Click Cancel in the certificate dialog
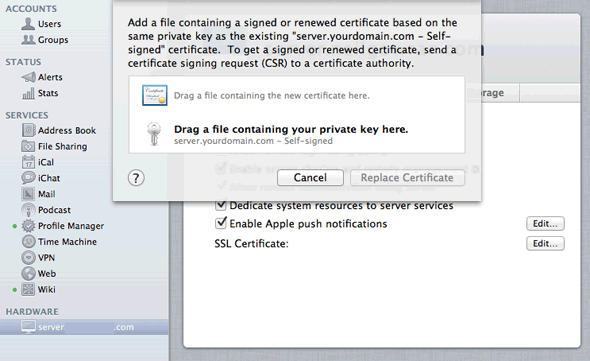The width and height of the screenshot is (590, 361). click(x=310, y=178)
